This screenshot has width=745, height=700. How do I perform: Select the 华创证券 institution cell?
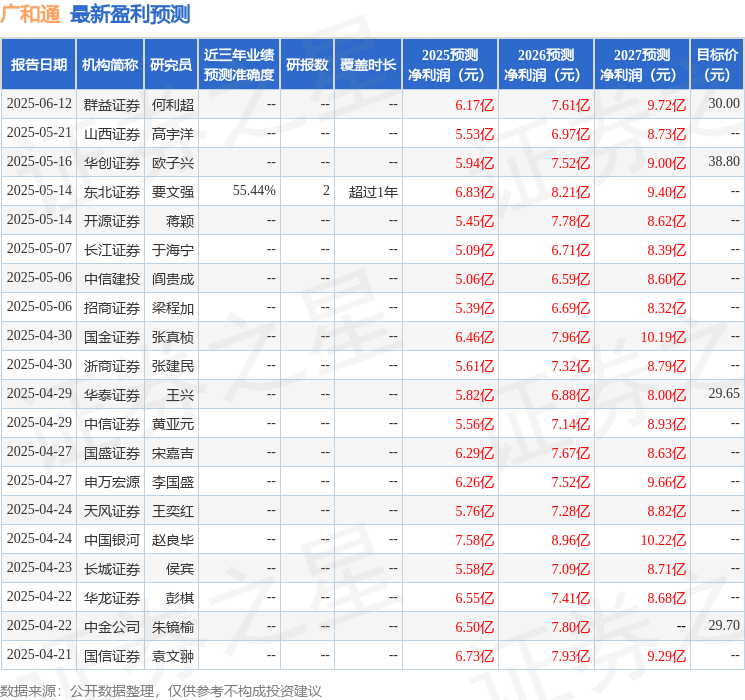(112, 163)
